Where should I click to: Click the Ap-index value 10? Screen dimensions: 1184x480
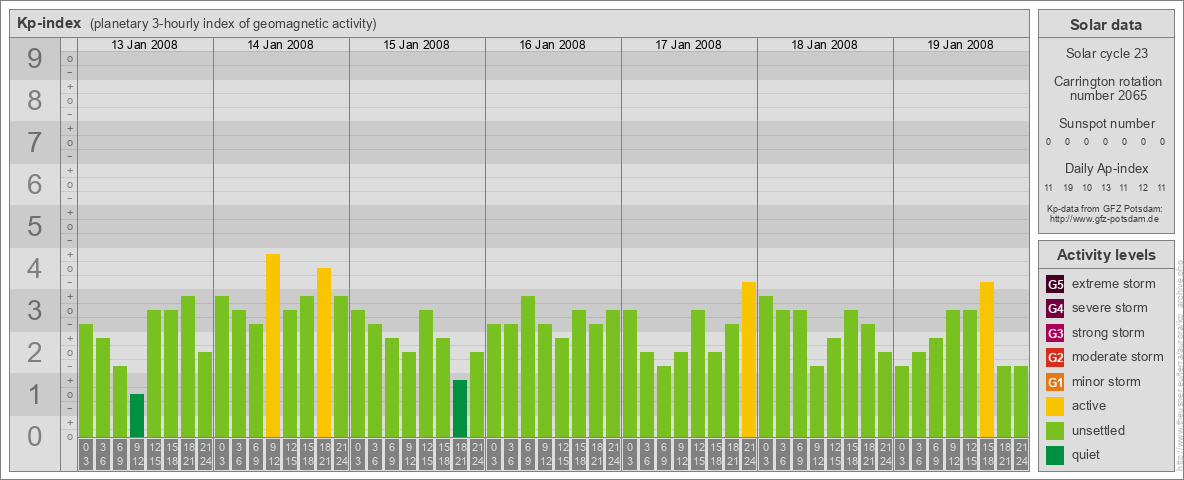coord(1087,187)
